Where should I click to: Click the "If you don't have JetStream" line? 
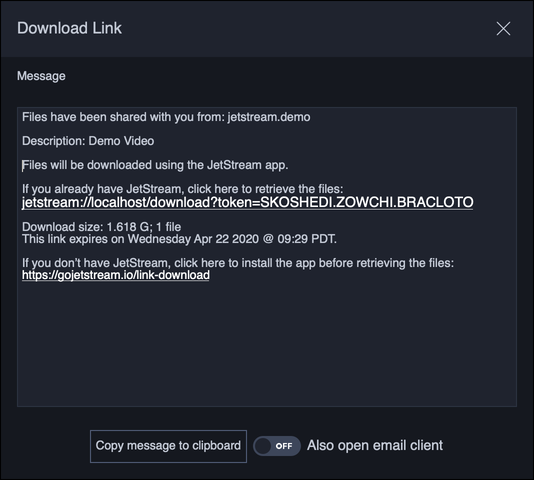coord(238,263)
